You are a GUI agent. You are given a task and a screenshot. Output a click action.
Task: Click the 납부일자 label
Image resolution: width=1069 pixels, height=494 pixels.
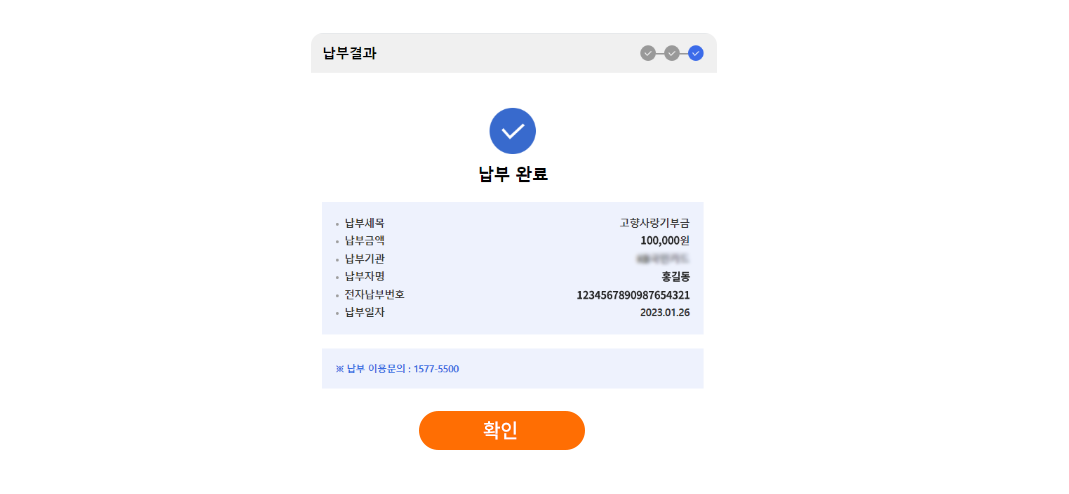[x=365, y=313]
